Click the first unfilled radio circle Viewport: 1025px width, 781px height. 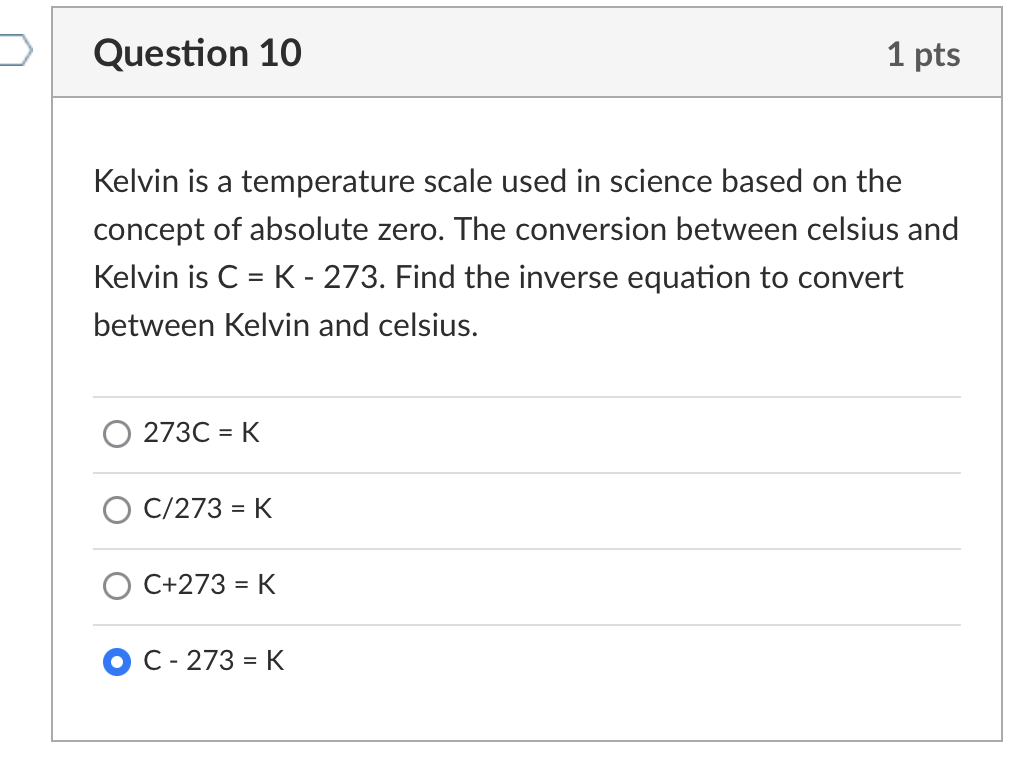[x=117, y=434]
